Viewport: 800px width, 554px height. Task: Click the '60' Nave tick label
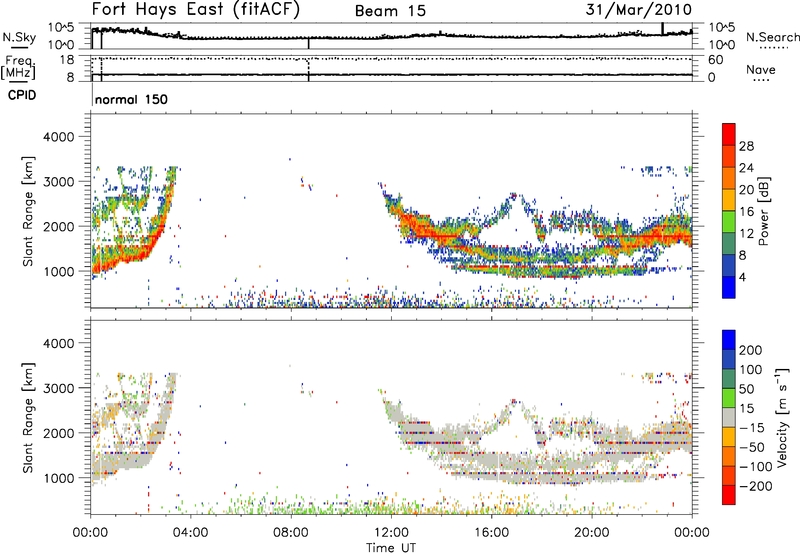(715, 60)
